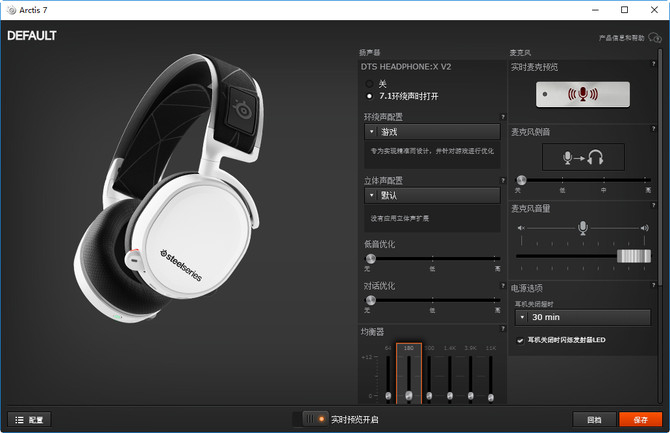Click the 麦克风侧音 slider knob

click(x=521, y=180)
